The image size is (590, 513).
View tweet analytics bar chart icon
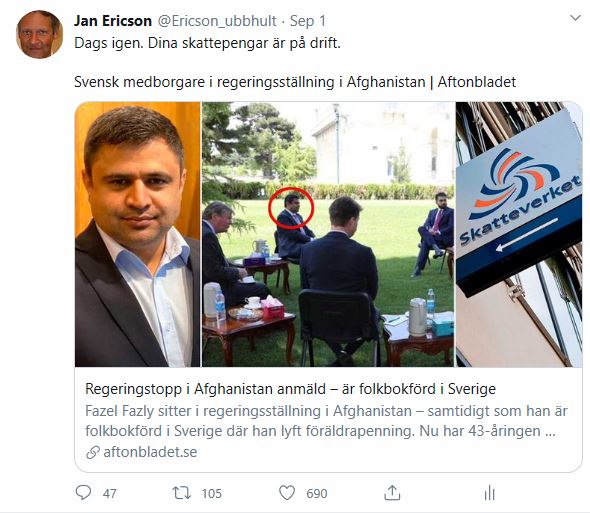tap(490, 493)
